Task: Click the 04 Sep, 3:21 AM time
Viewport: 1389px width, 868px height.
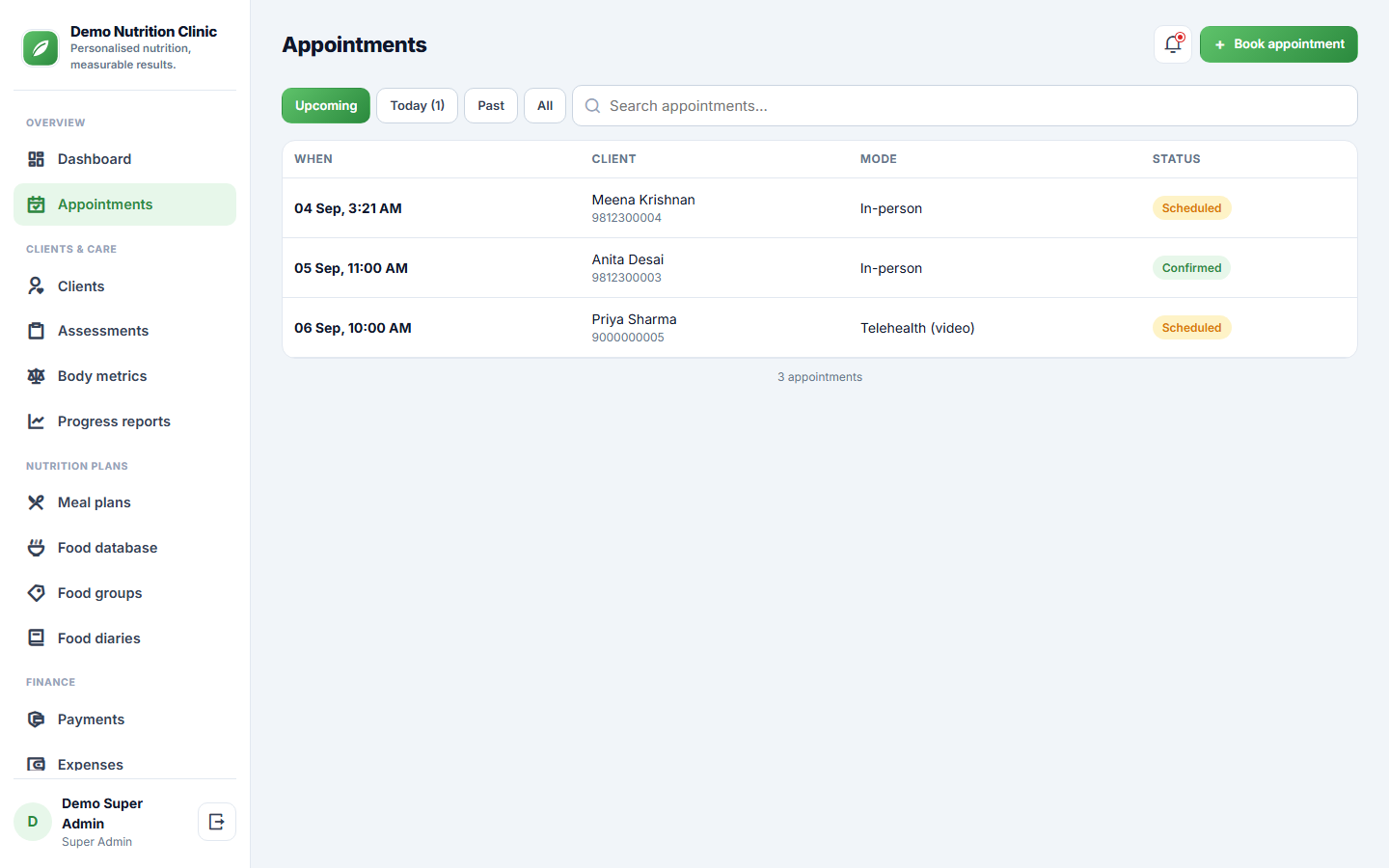Action: tap(348, 208)
